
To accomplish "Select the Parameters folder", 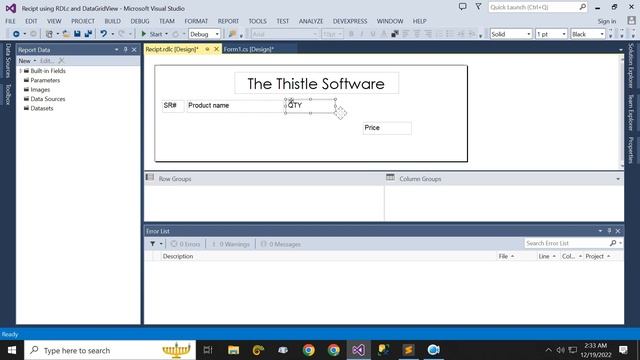I will tap(45, 80).
